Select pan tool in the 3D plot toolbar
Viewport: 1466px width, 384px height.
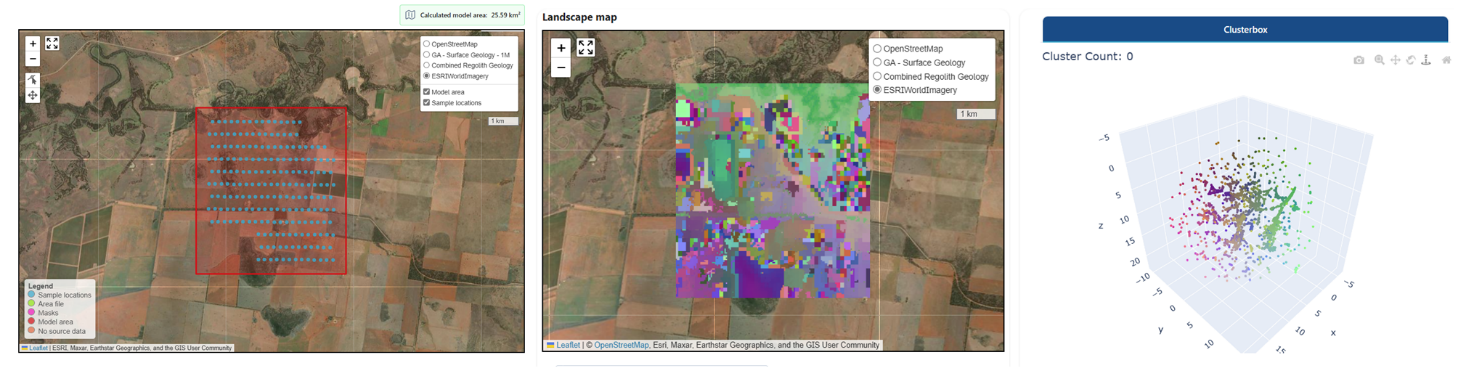(1395, 60)
